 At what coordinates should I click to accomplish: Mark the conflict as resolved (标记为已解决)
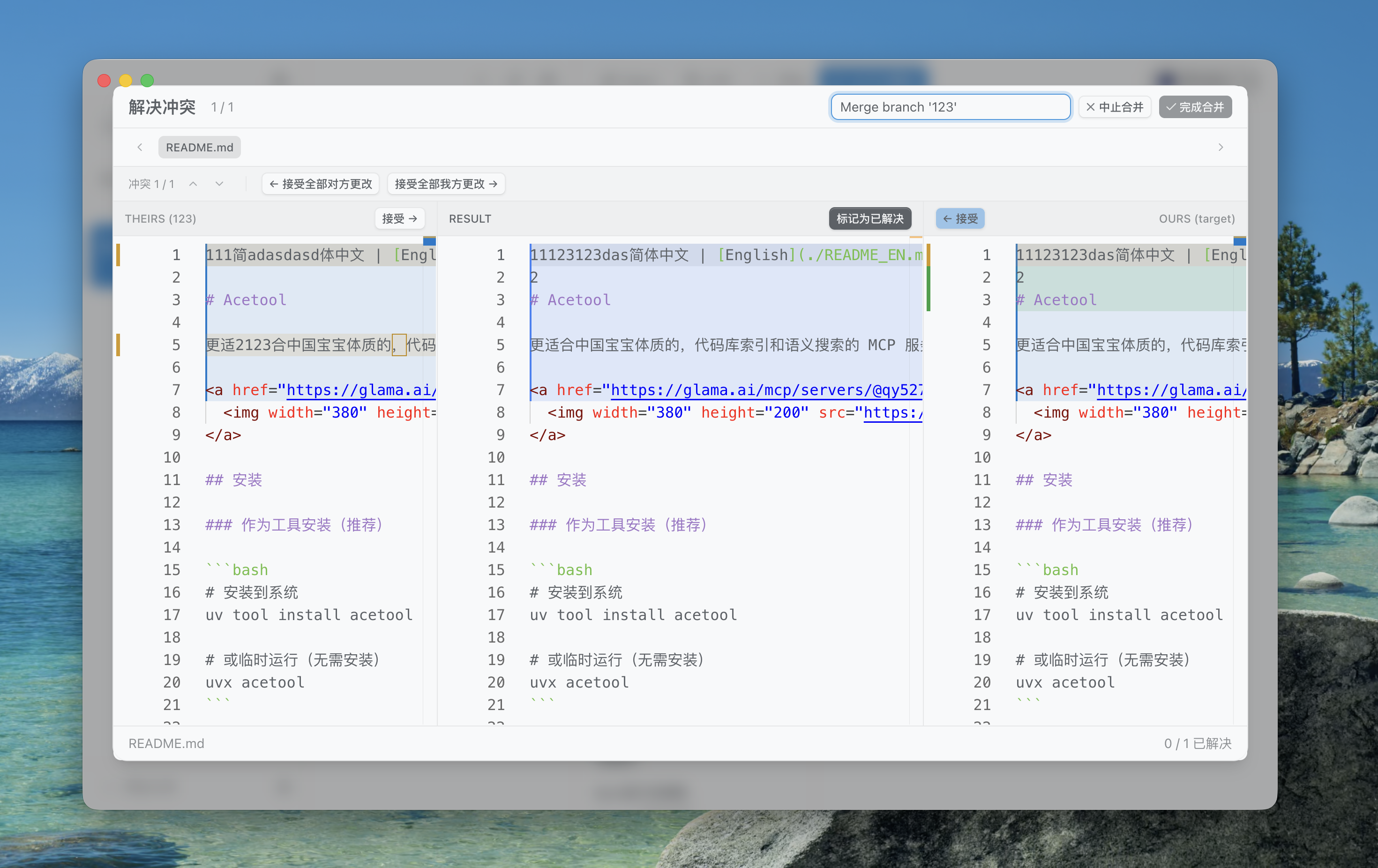tap(870, 218)
